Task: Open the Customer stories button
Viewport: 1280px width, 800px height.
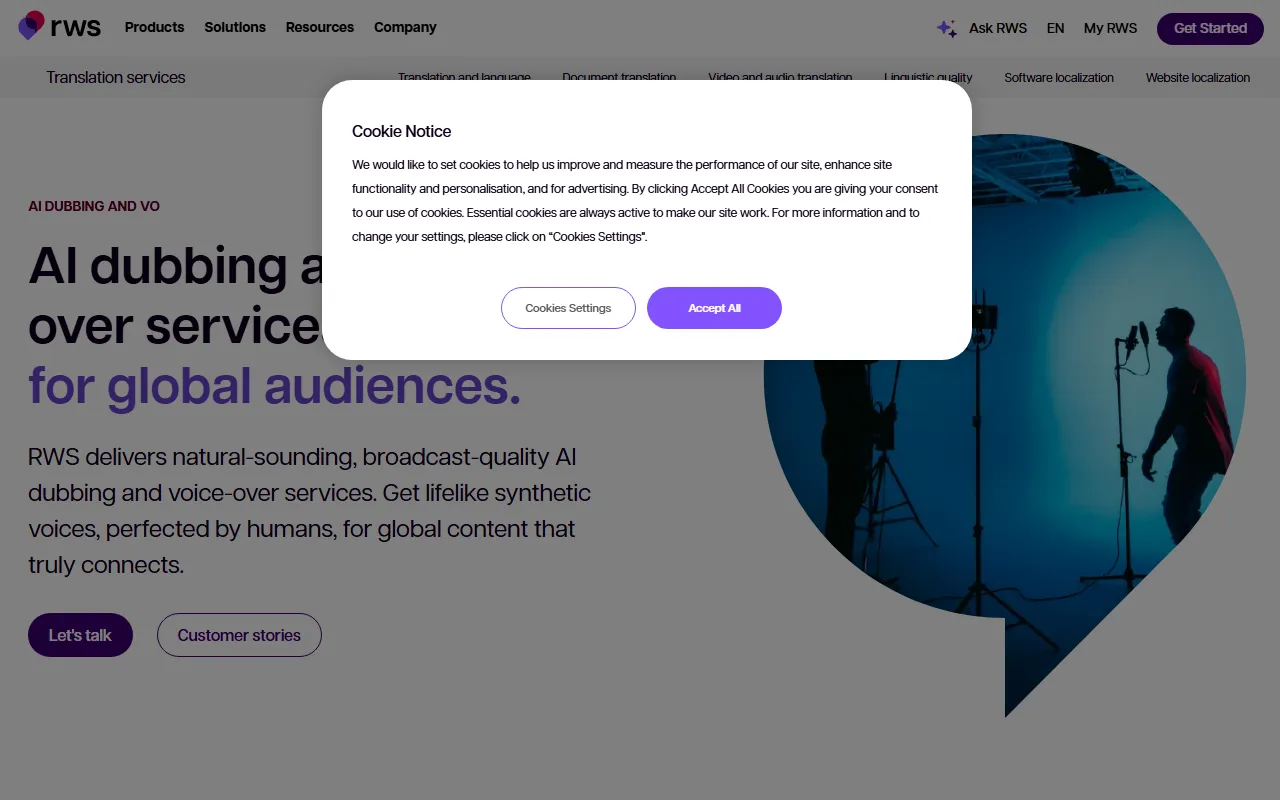Action: click(x=239, y=635)
